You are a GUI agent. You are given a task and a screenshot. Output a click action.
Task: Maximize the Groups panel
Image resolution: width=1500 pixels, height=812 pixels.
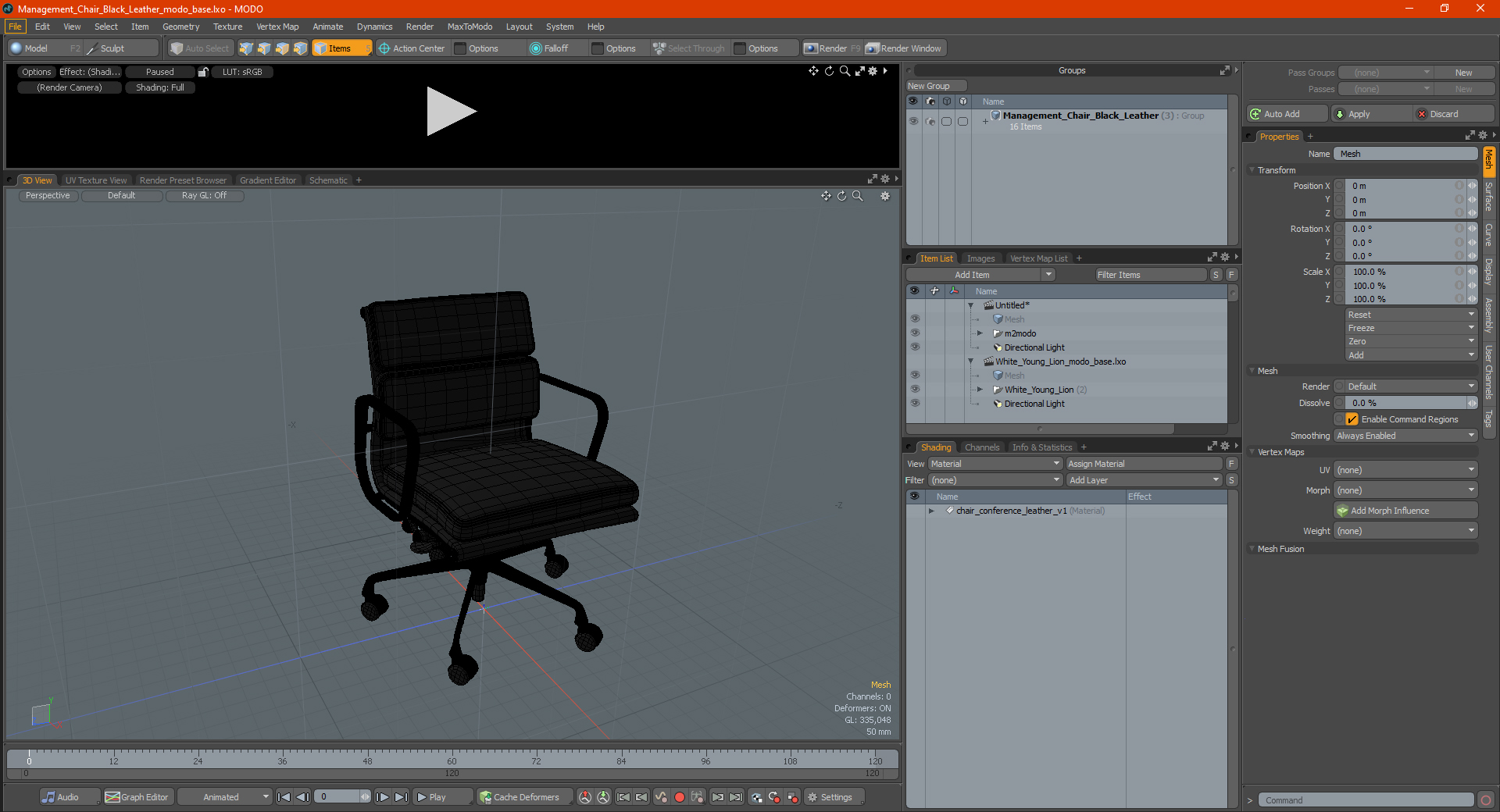(1224, 70)
